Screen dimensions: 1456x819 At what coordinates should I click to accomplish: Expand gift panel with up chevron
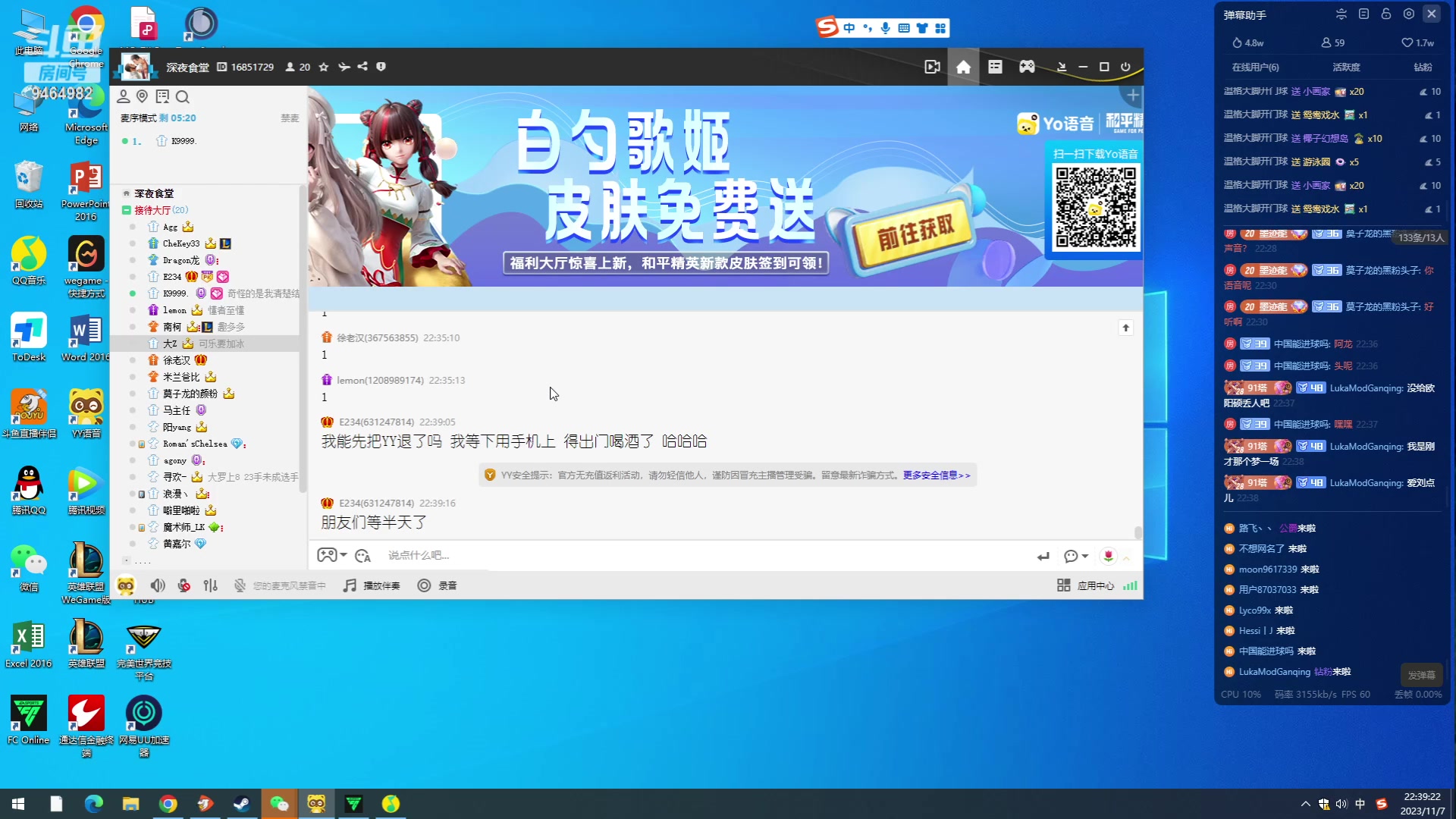pyautogui.click(x=1127, y=557)
